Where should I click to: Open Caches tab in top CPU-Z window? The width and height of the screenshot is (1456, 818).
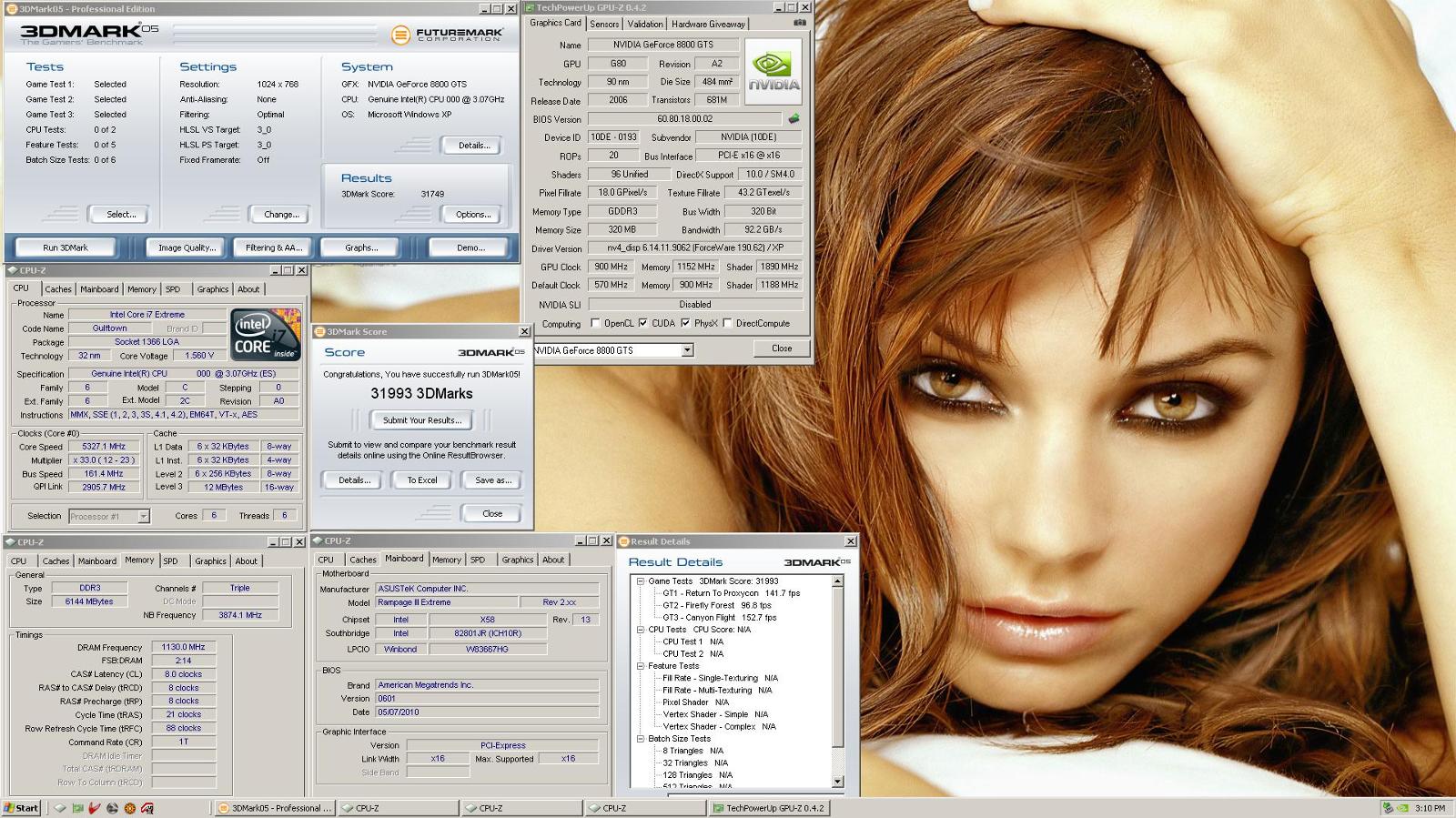coord(58,289)
